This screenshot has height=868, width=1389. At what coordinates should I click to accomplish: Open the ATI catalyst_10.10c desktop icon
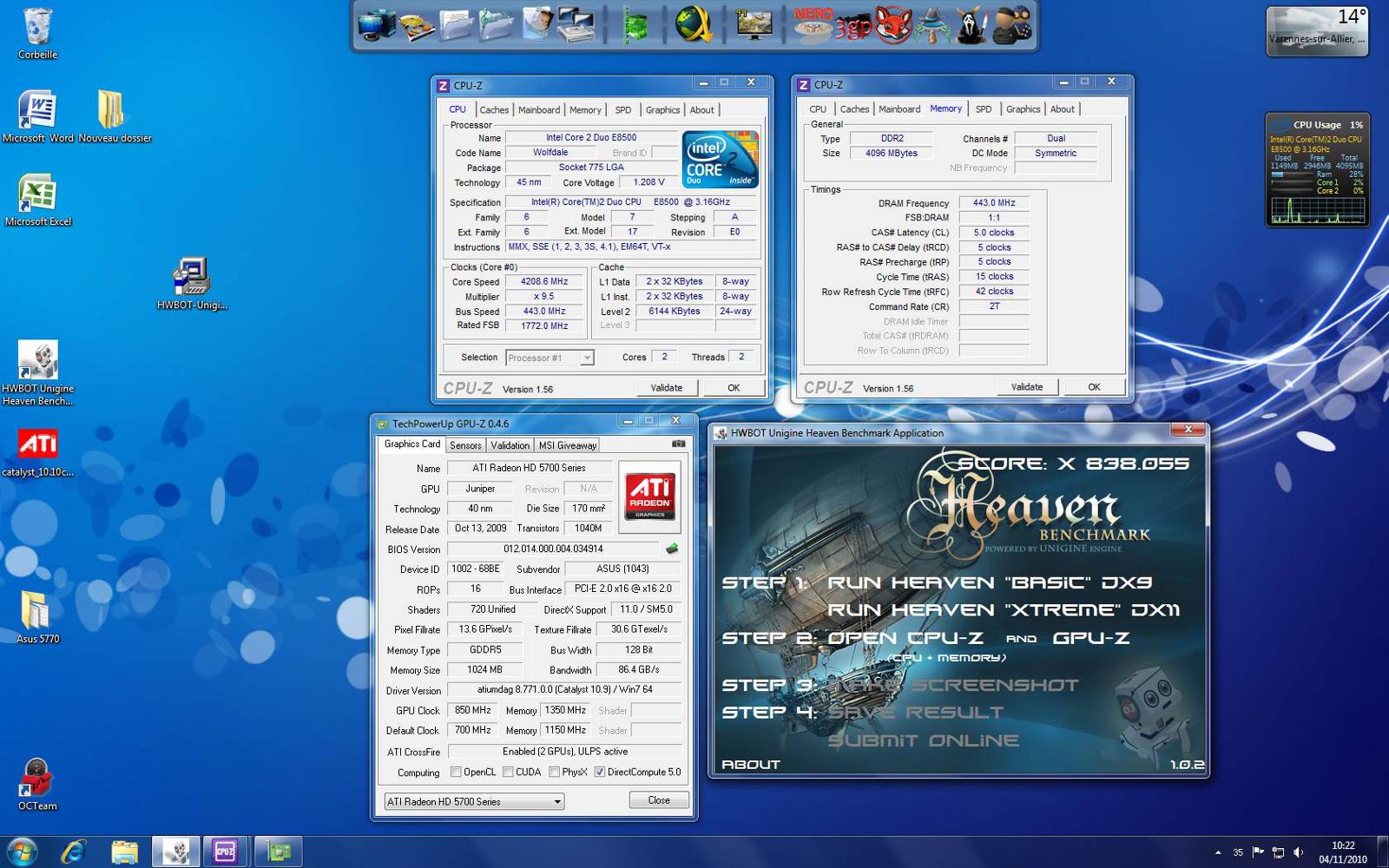pyautogui.click(x=37, y=451)
